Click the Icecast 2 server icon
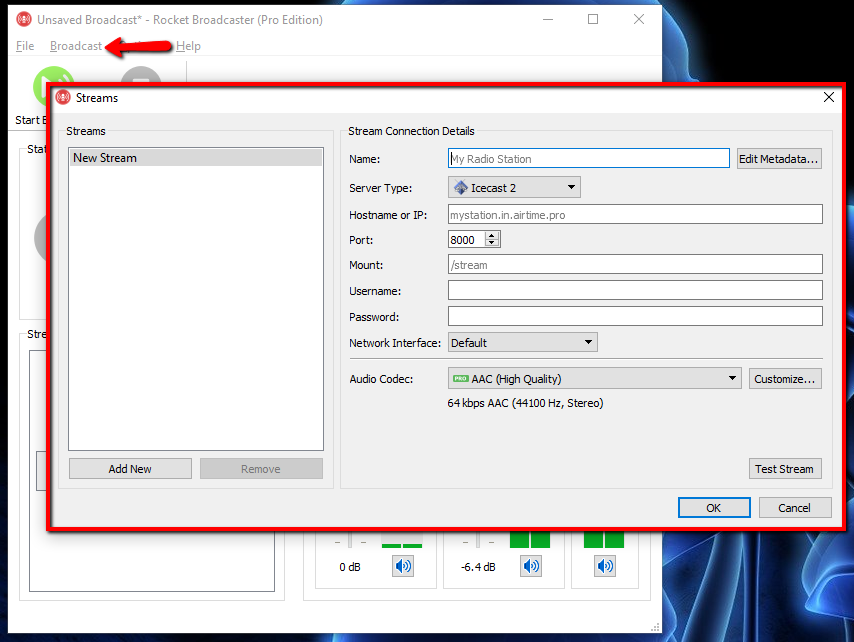This screenshot has height=642, width=854. click(x=461, y=187)
